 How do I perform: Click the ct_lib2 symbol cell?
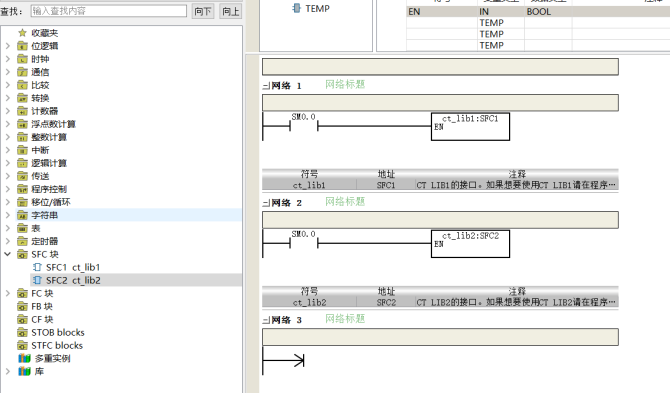(x=309, y=302)
